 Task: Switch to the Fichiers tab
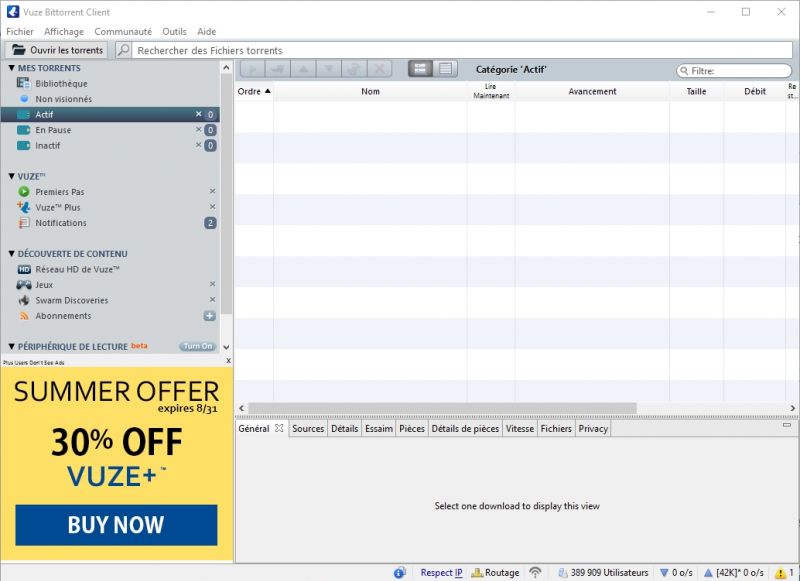[x=556, y=428]
